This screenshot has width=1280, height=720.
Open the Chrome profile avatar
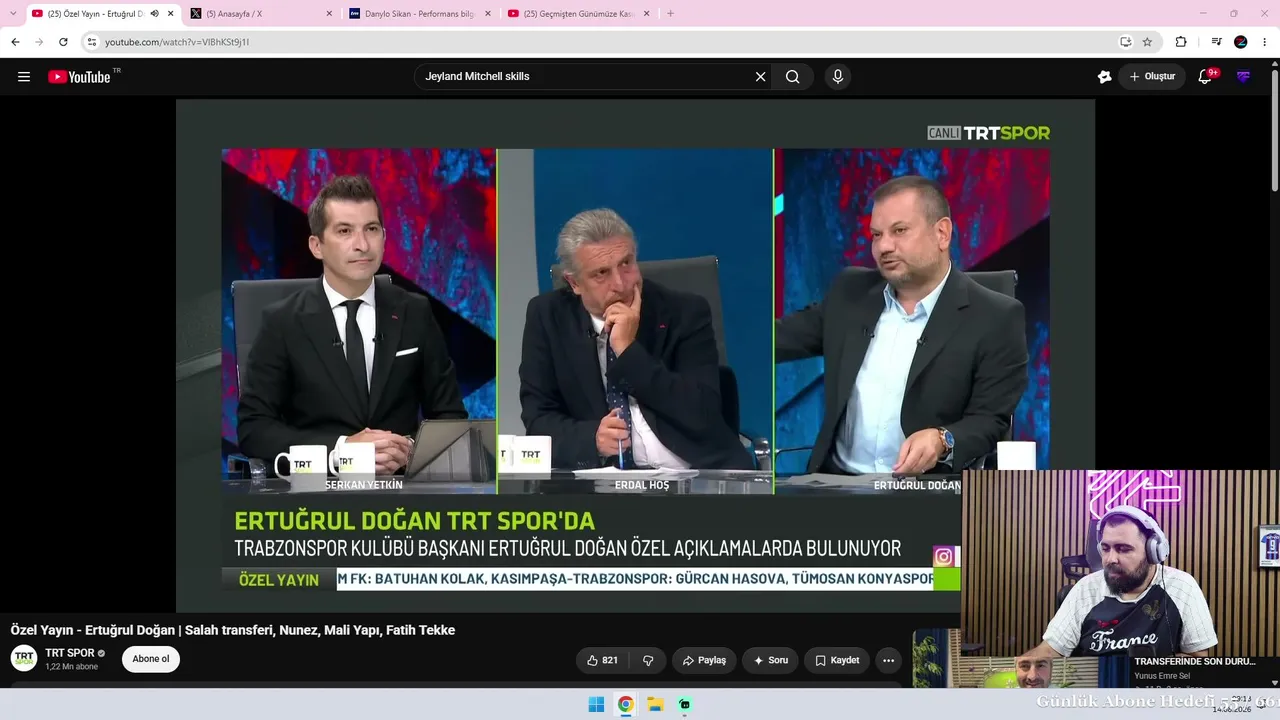1241,42
